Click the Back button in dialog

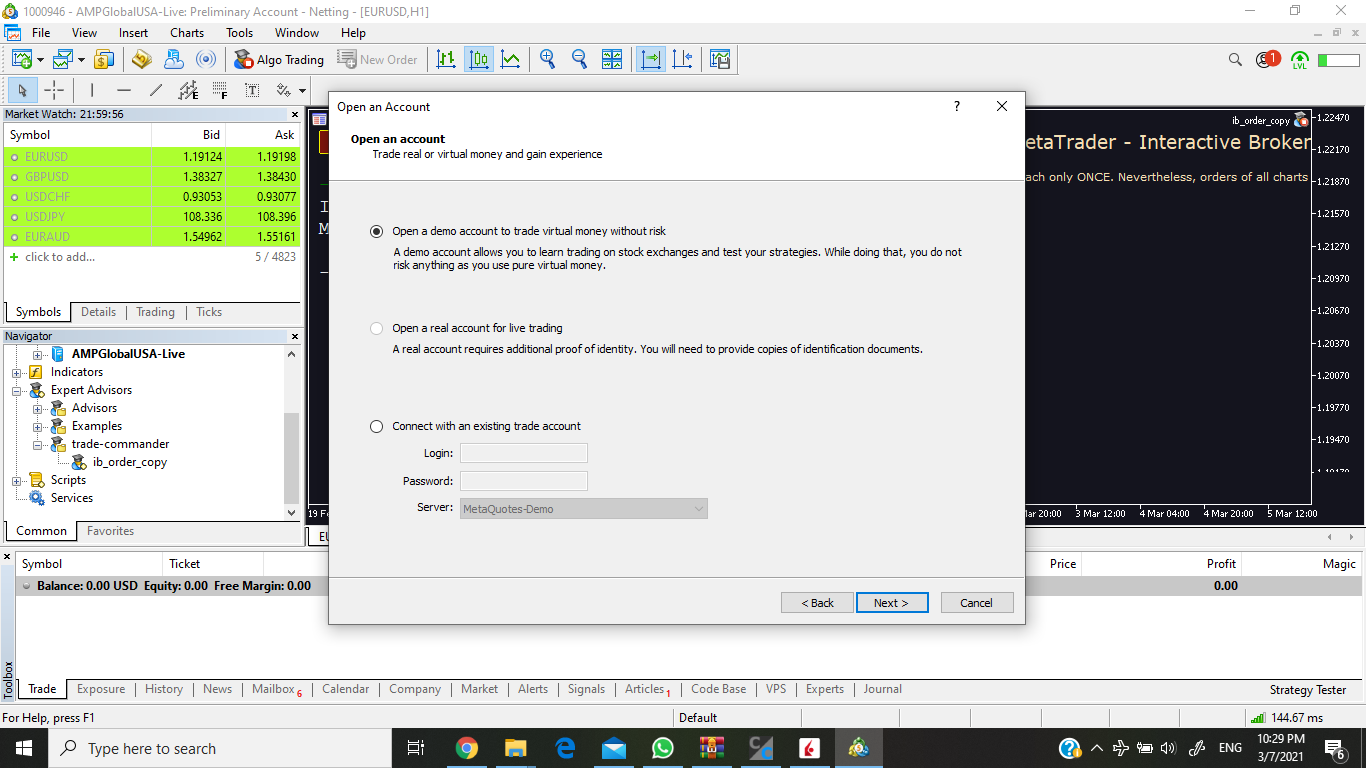(817, 603)
